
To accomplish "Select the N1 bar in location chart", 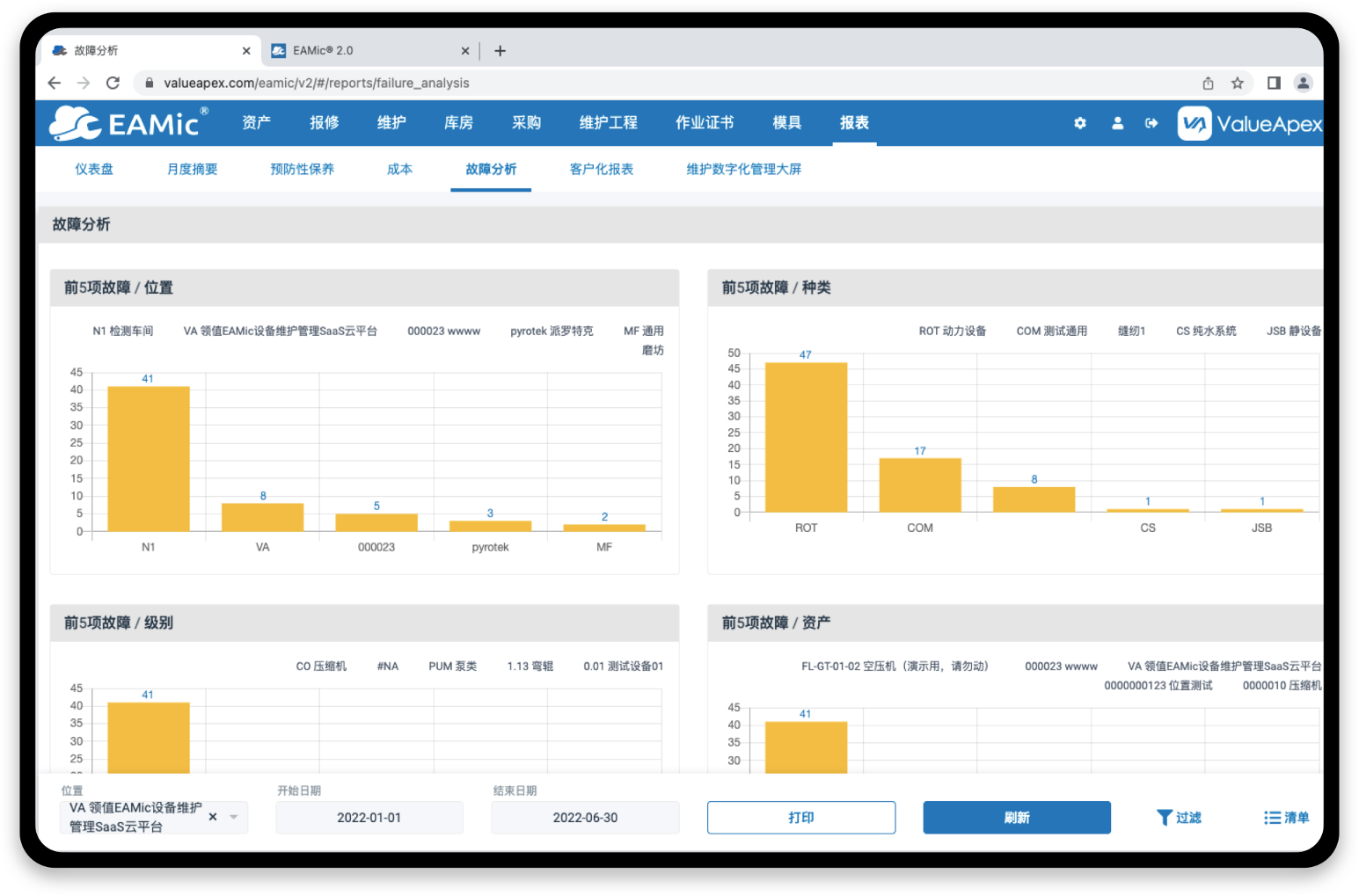I will (148, 458).
